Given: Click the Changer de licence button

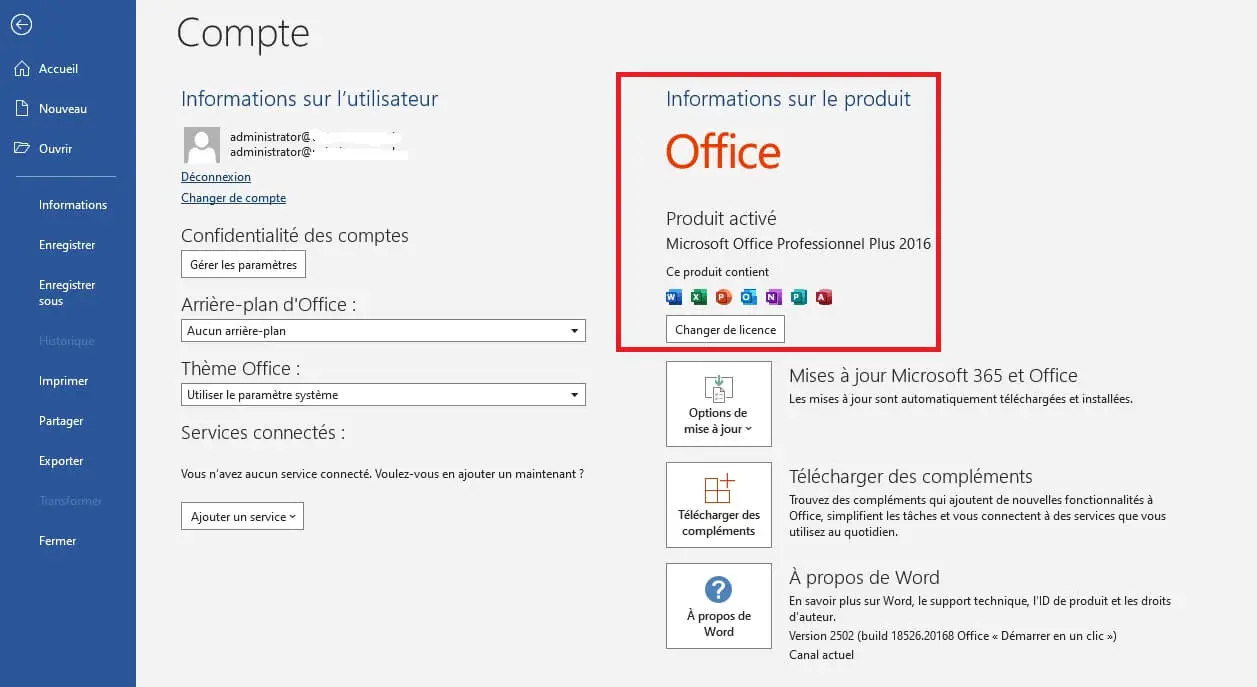Looking at the screenshot, I should [726, 329].
